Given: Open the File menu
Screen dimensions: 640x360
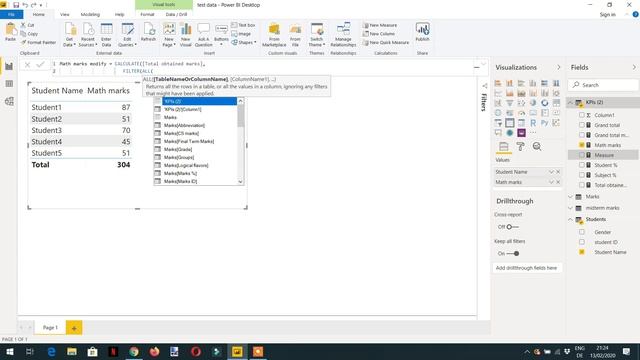Looking at the screenshot, I should 11,14.
